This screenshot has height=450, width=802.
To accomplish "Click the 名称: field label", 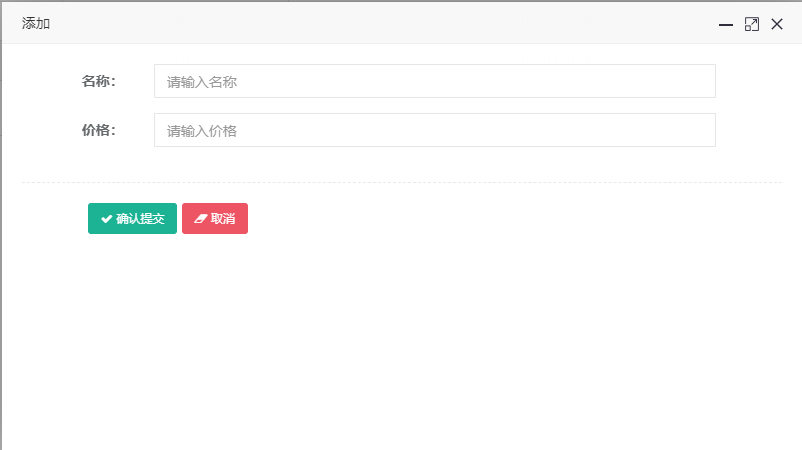I will [99, 81].
